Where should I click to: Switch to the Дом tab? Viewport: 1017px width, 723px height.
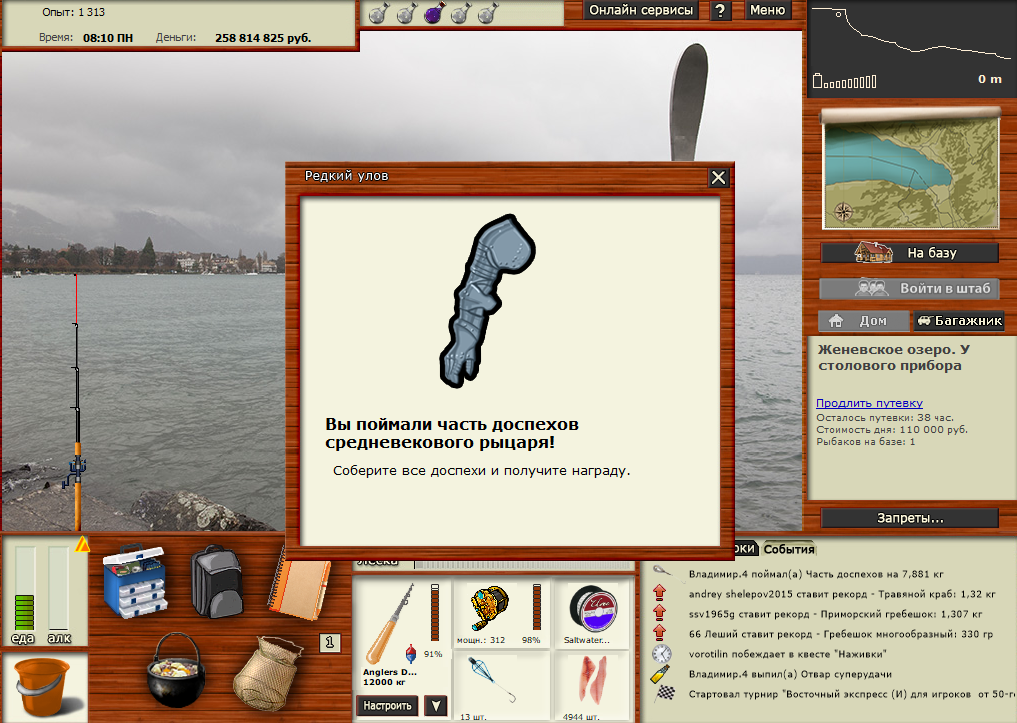pyautogui.click(x=864, y=320)
